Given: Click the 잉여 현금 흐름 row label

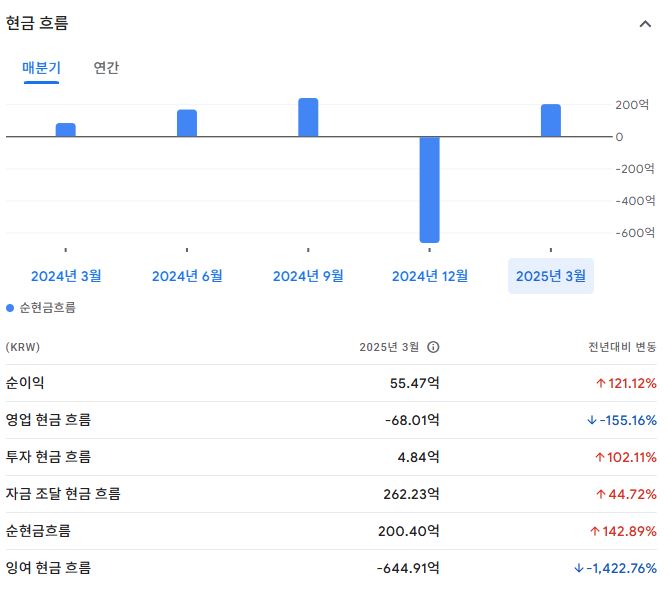Looking at the screenshot, I should pyautogui.click(x=48, y=568).
